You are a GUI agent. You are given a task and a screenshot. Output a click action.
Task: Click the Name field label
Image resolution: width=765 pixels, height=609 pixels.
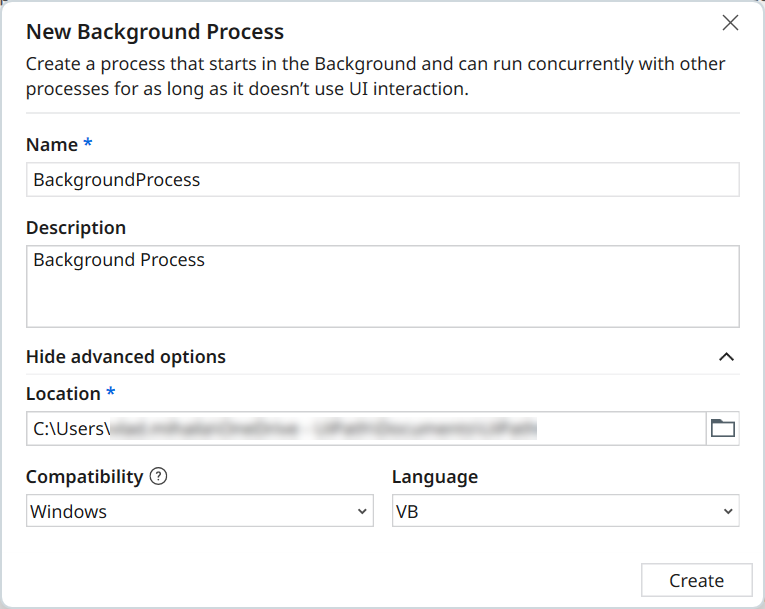52,145
